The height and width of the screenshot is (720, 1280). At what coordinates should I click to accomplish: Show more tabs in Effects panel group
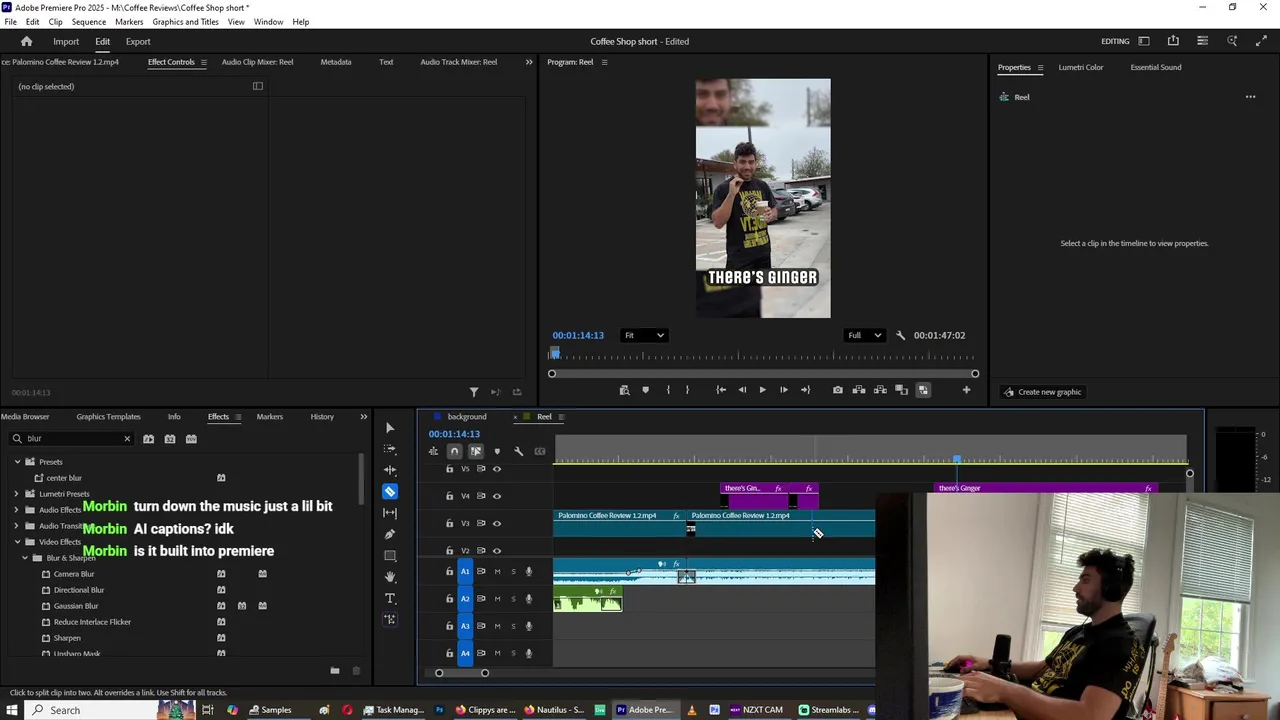(x=363, y=417)
